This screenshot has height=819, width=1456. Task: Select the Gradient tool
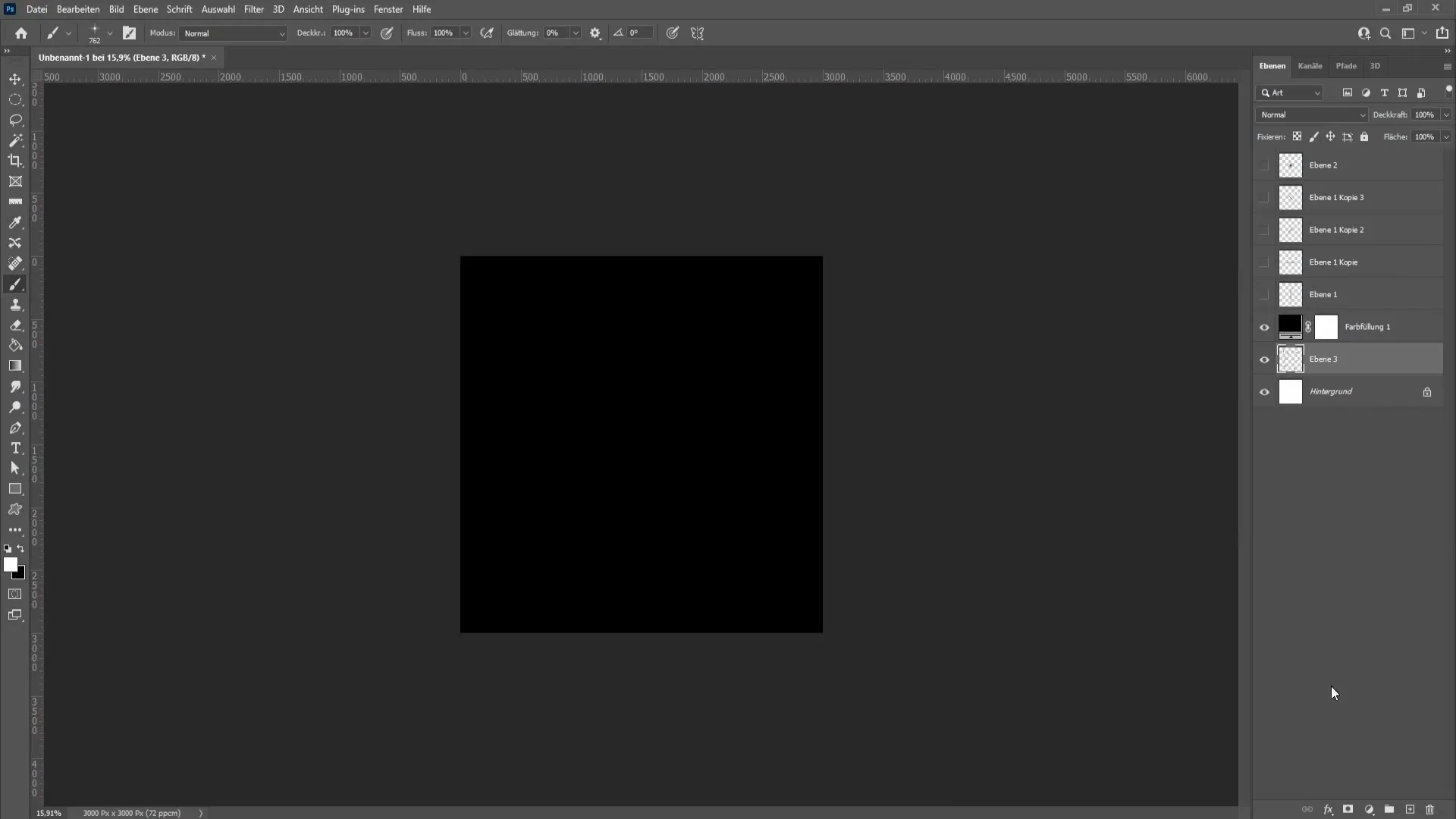click(x=15, y=366)
